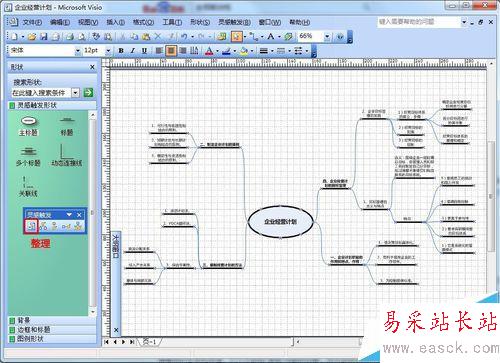Open the 文件(F) menu

pos(32,22)
